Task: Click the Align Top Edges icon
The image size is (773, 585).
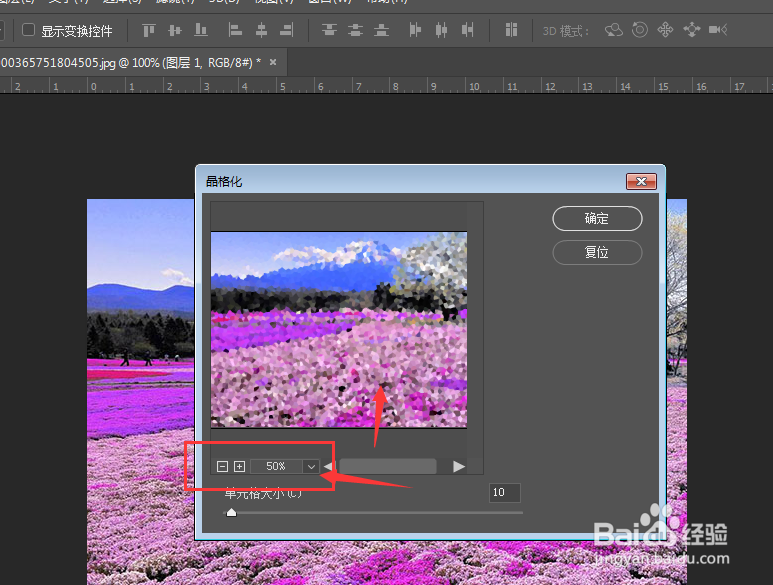Action: [x=148, y=31]
